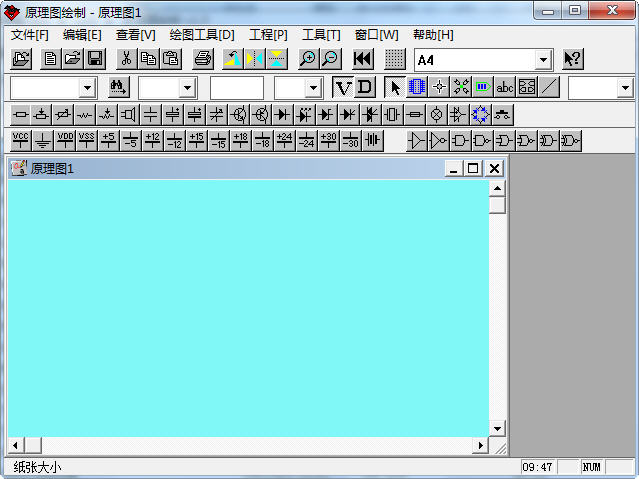Place a buffer gate symbol

tap(417, 141)
